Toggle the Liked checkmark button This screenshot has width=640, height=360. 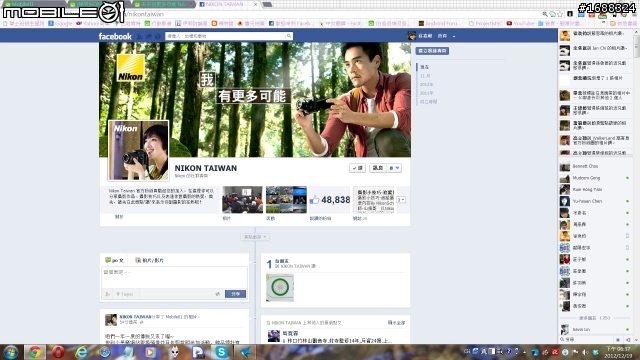pyautogui.click(x=358, y=168)
